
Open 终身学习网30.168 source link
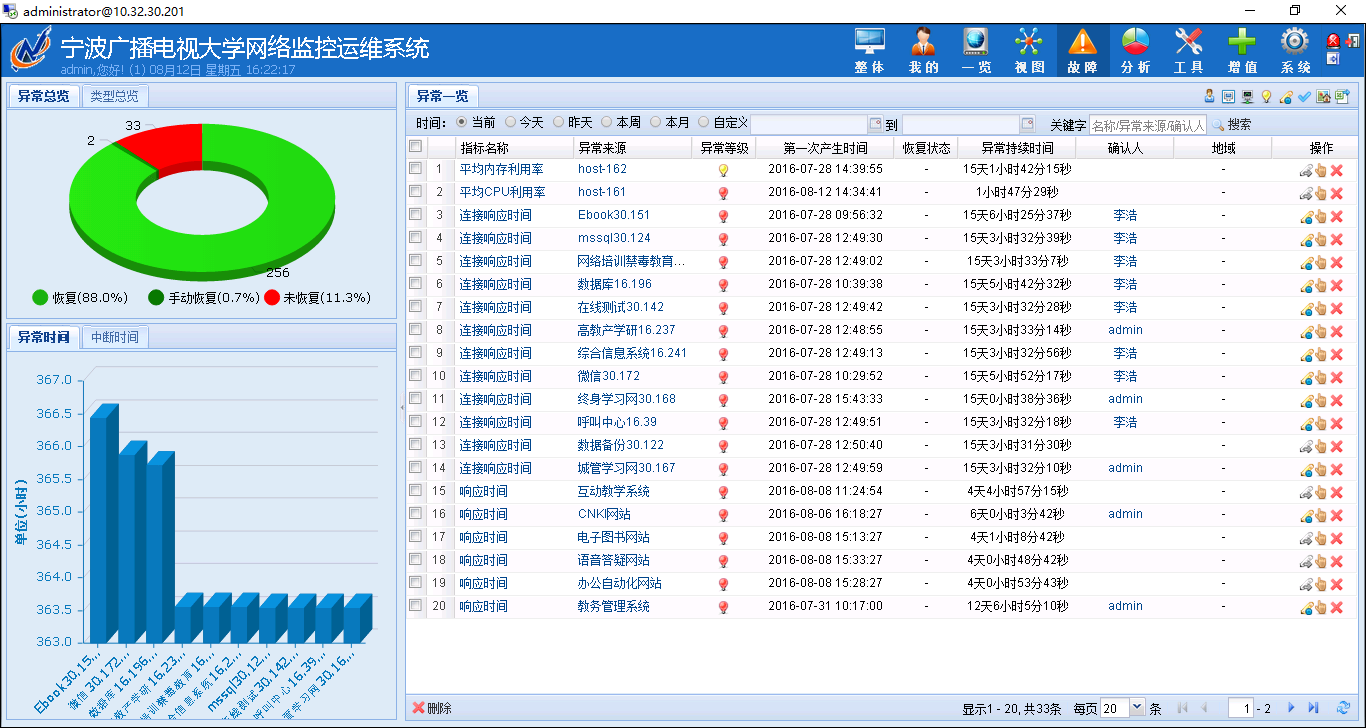627,399
